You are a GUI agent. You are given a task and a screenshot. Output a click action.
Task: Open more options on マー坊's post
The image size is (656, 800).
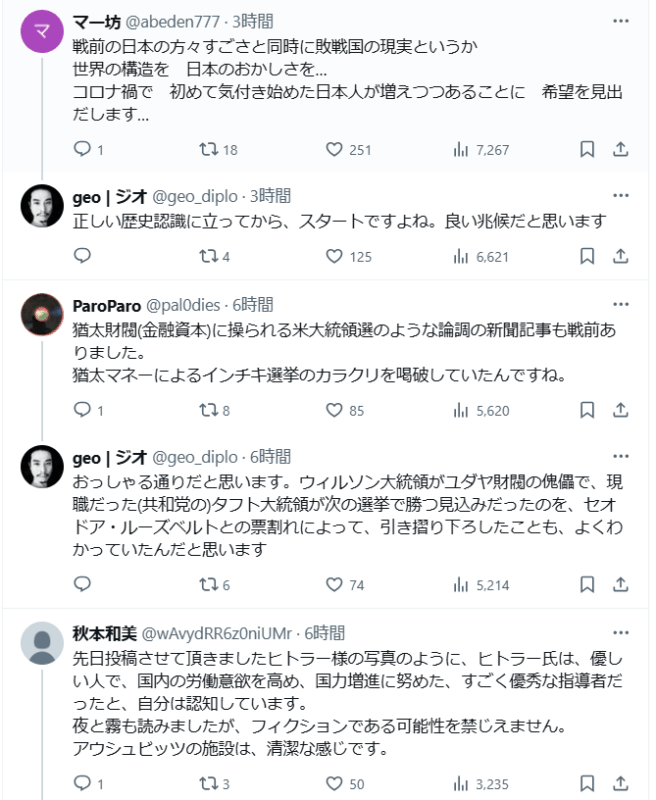click(x=620, y=21)
